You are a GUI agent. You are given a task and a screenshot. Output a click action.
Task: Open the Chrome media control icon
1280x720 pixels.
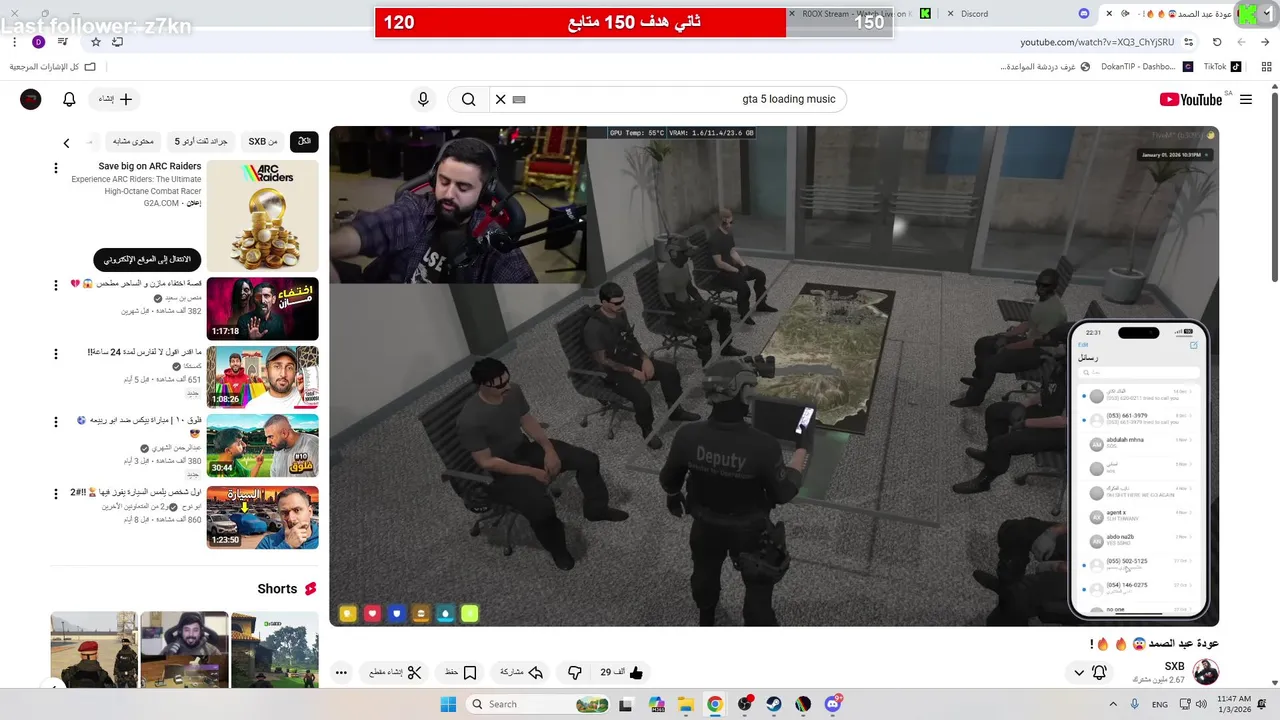(63, 42)
